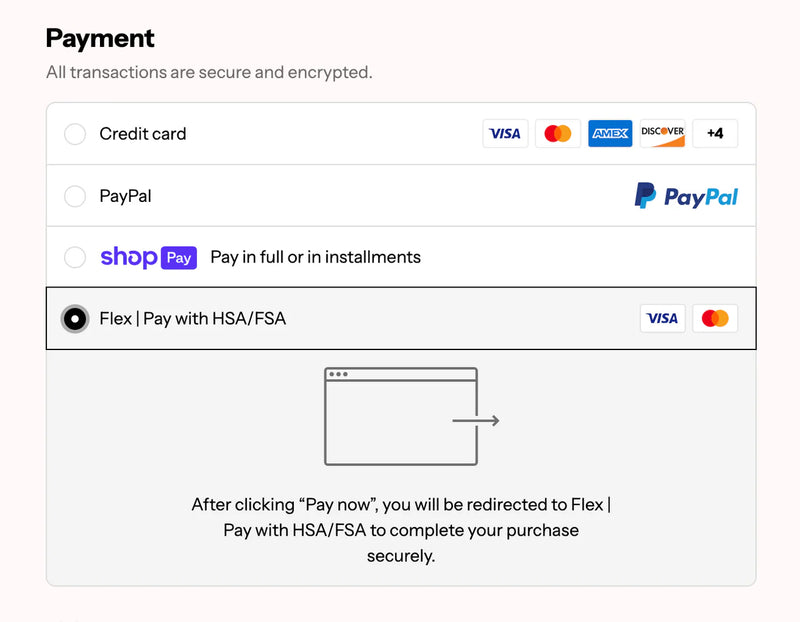Screen dimensions: 800x622
Task: Click the "Credit card" option label
Action: click(143, 134)
